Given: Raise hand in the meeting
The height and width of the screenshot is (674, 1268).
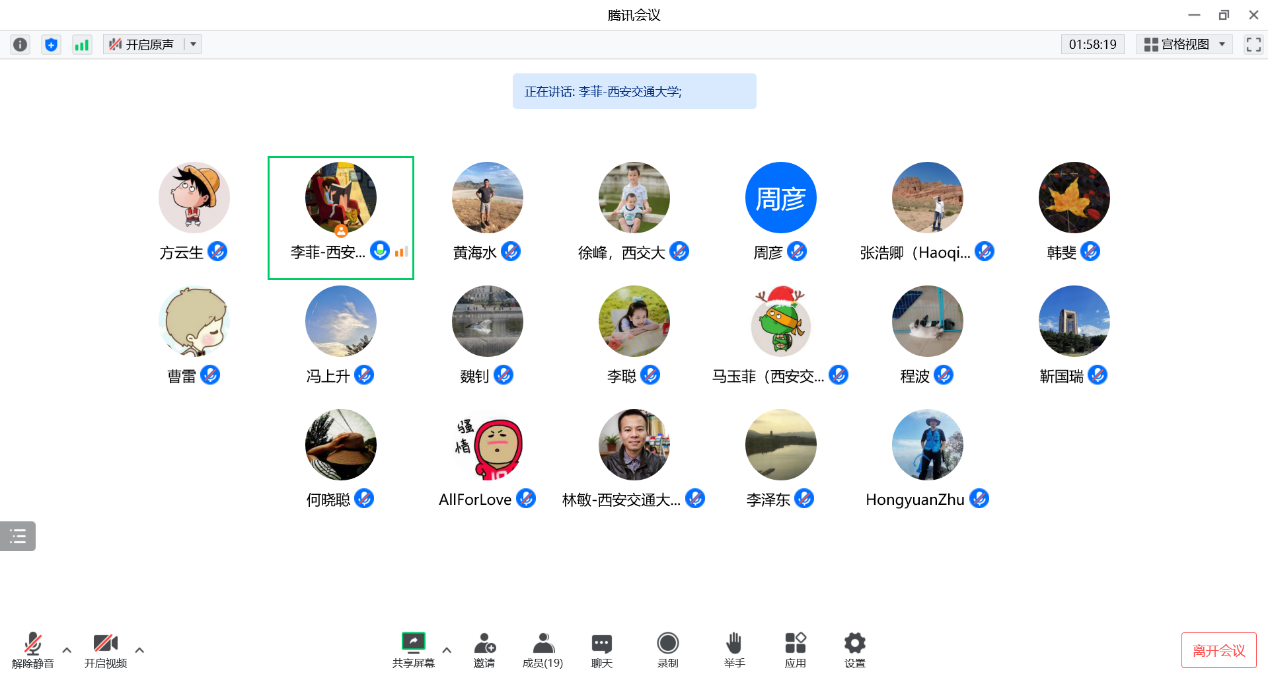Looking at the screenshot, I should click(x=734, y=649).
